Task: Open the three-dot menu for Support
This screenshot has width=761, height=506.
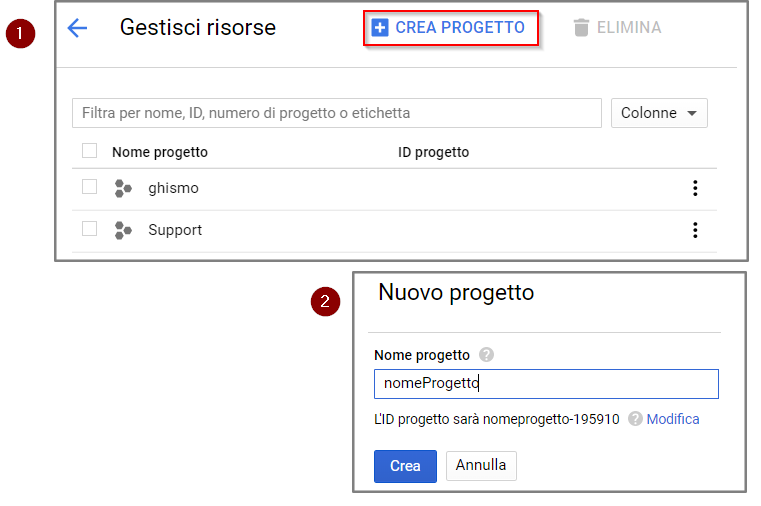Action: pyautogui.click(x=695, y=230)
